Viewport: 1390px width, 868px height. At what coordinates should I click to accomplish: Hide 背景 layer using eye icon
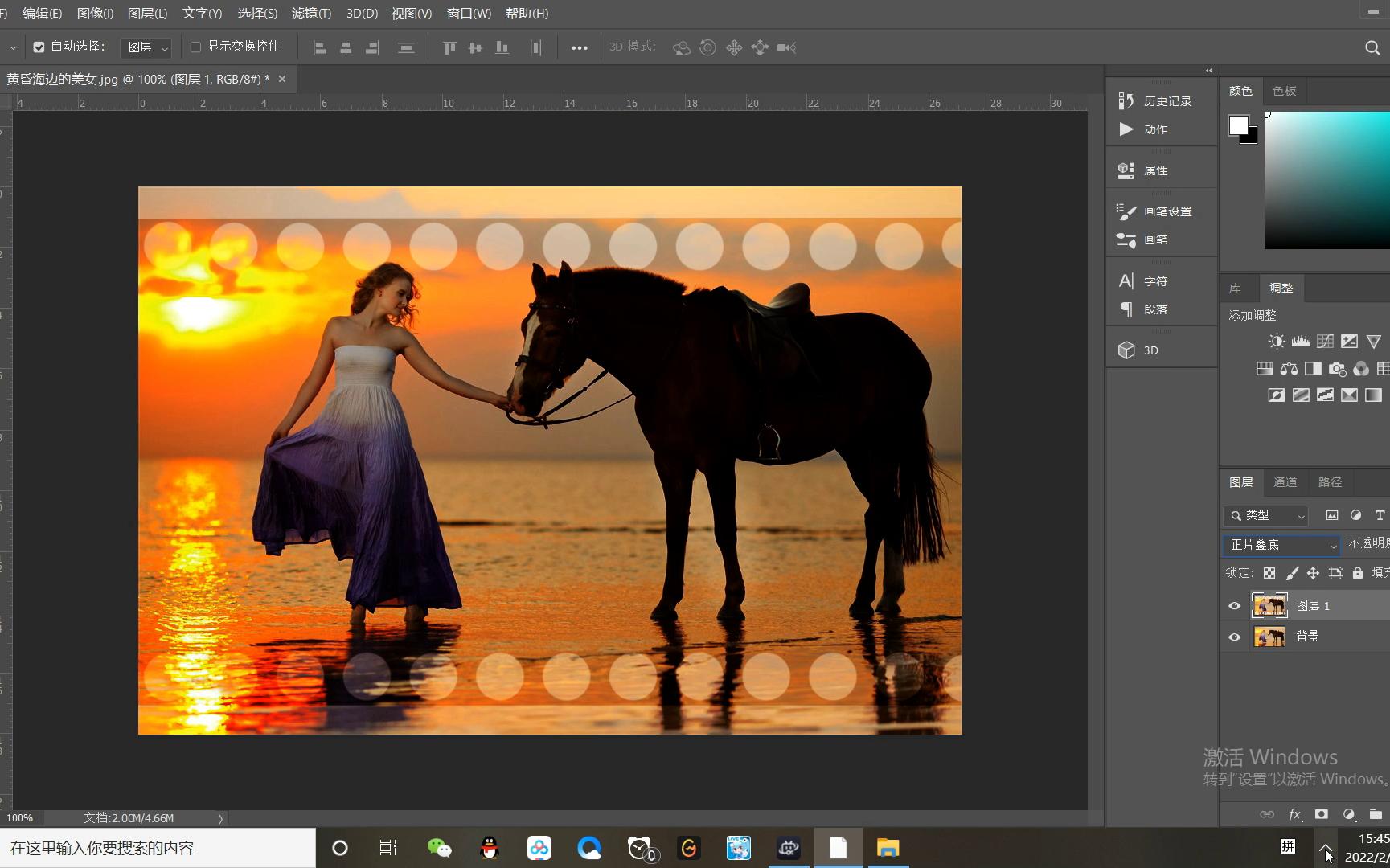[1235, 637]
